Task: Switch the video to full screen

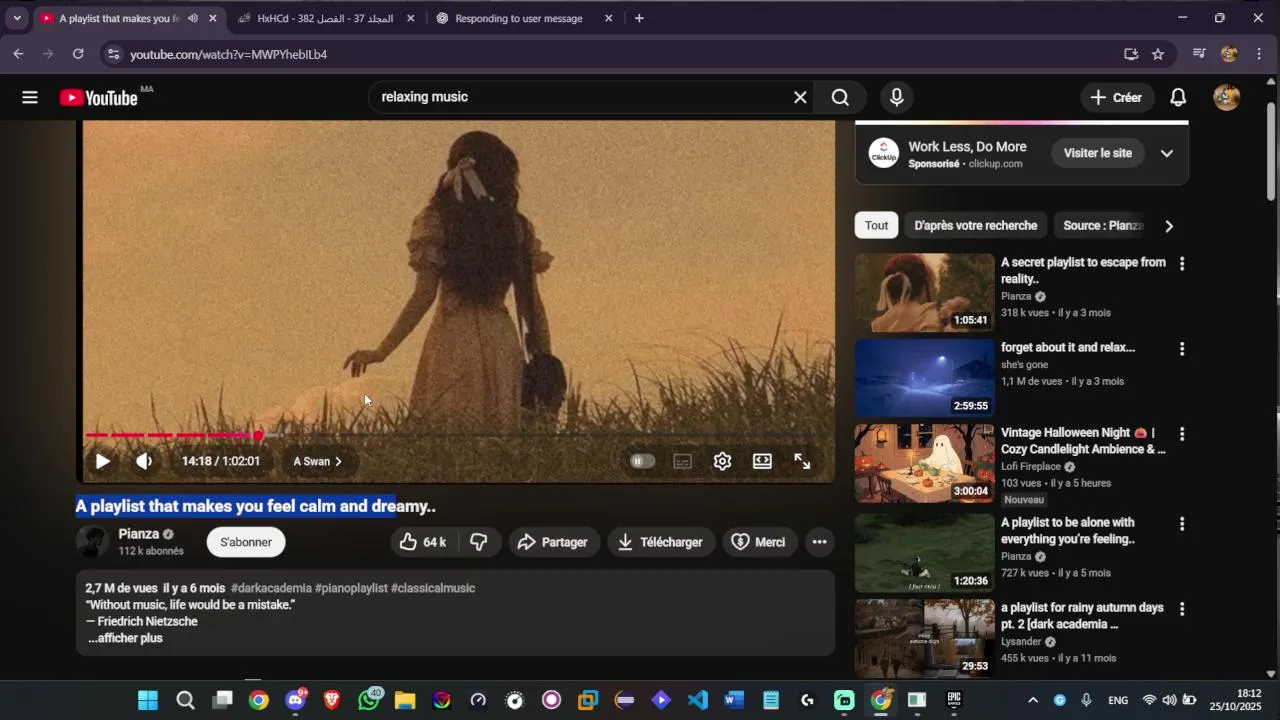Action: (x=802, y=461)
